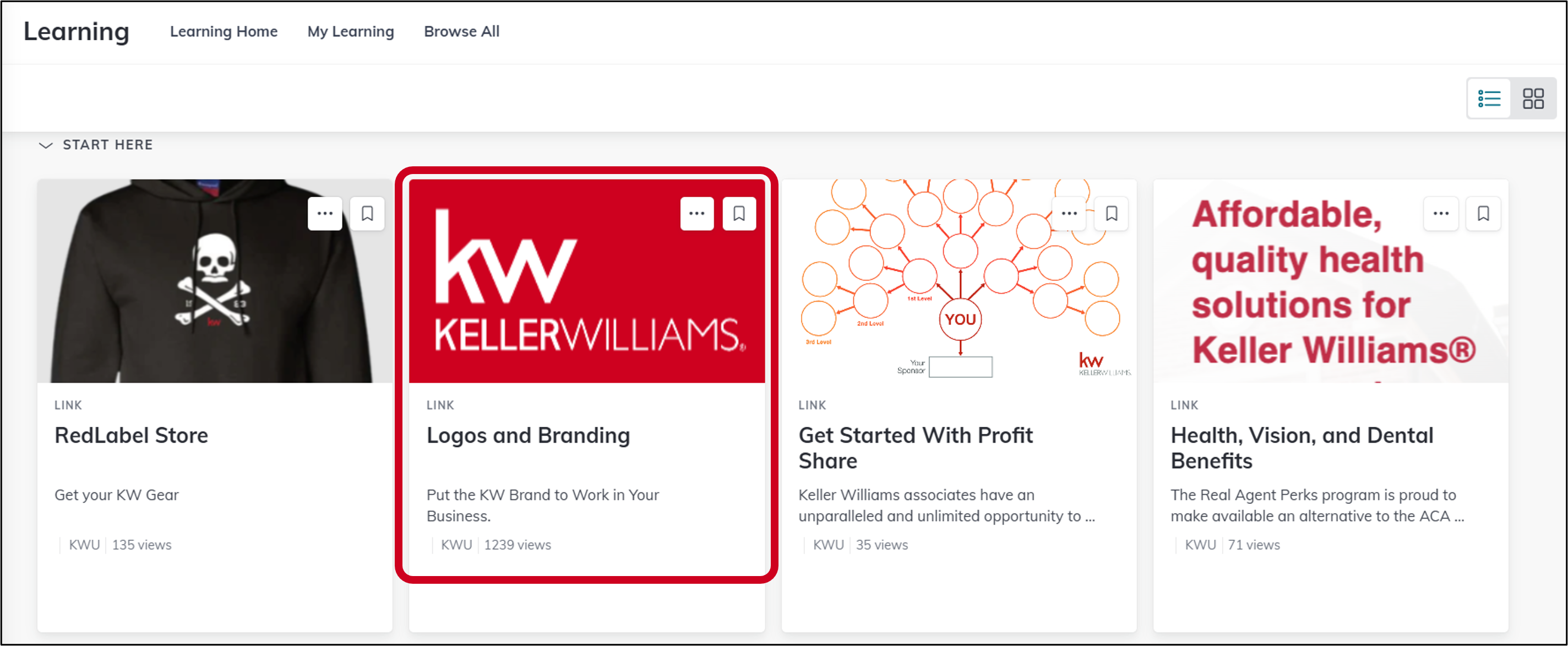
Task: Select Browse All
Action: (x=461, y=31)
